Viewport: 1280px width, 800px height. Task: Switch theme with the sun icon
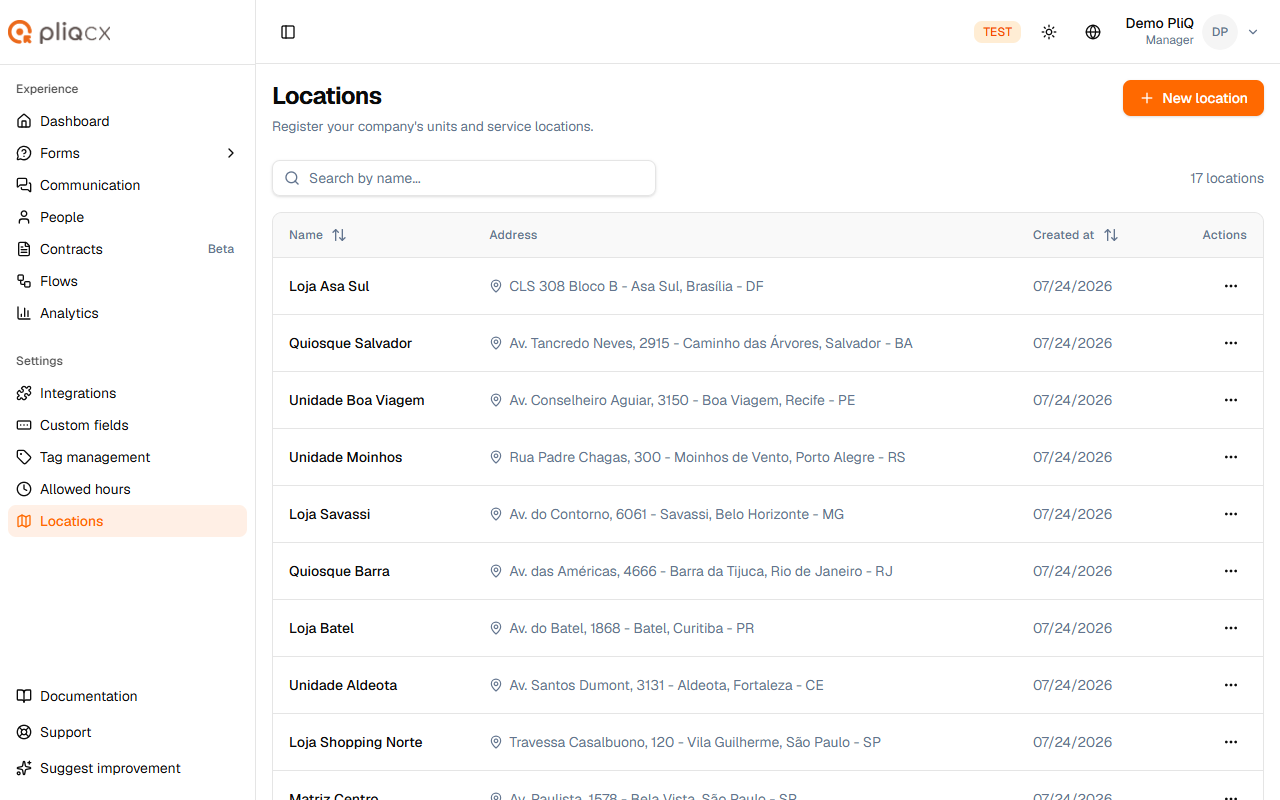point(1049,32)
